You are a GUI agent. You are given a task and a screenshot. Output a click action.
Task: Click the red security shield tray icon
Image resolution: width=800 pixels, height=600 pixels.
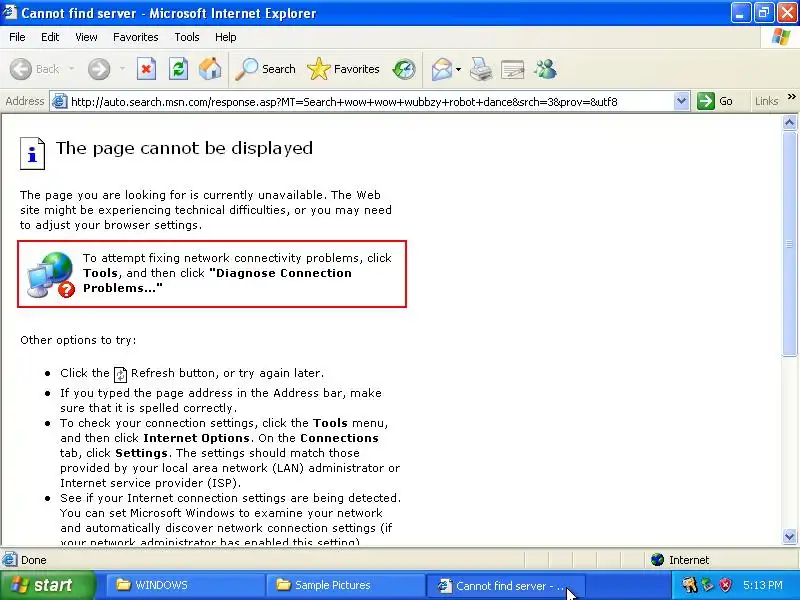coord(725,585)
